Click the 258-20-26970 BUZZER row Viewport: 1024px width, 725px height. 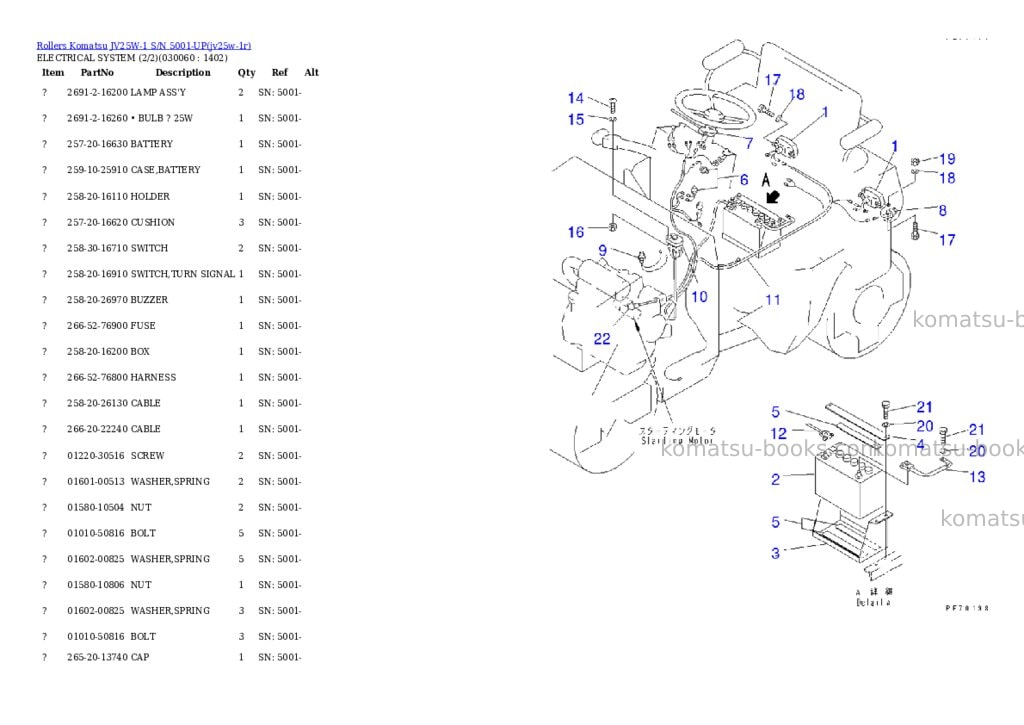click(x=171, y=300)
